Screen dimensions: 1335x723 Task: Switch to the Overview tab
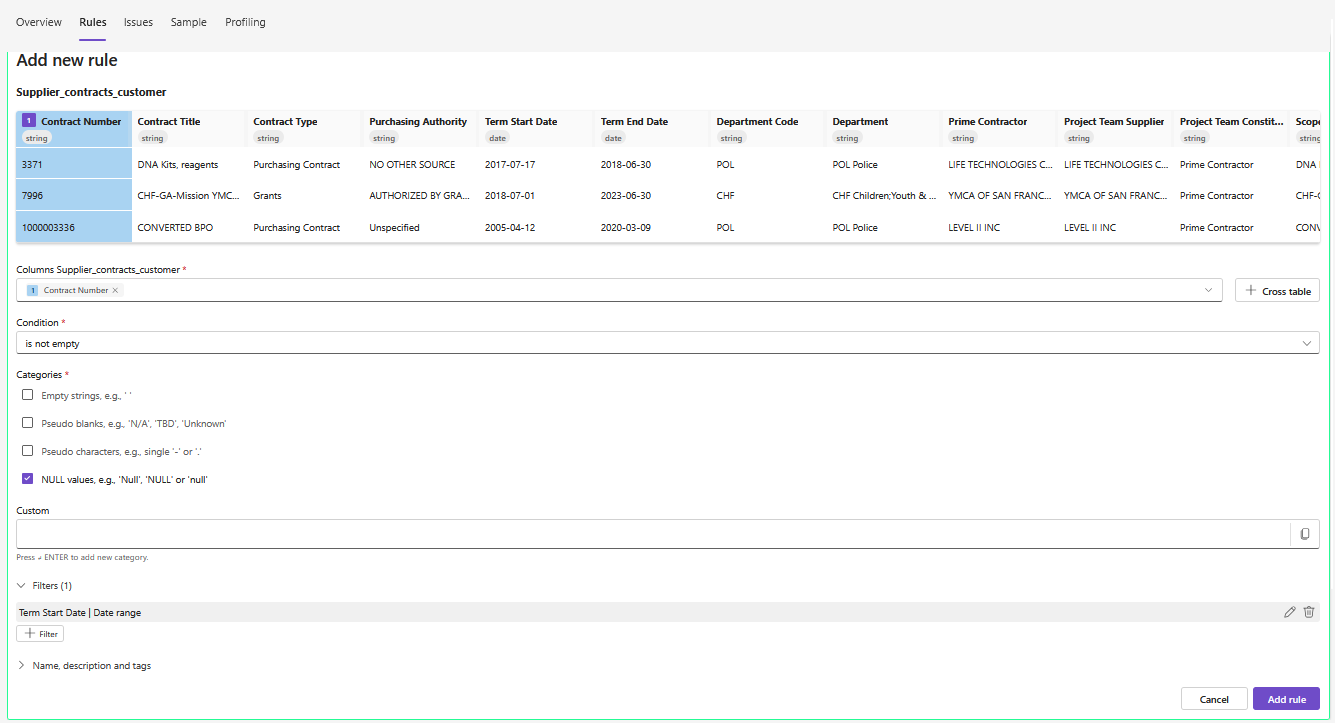pyautogui.click(x=39, y=22)
